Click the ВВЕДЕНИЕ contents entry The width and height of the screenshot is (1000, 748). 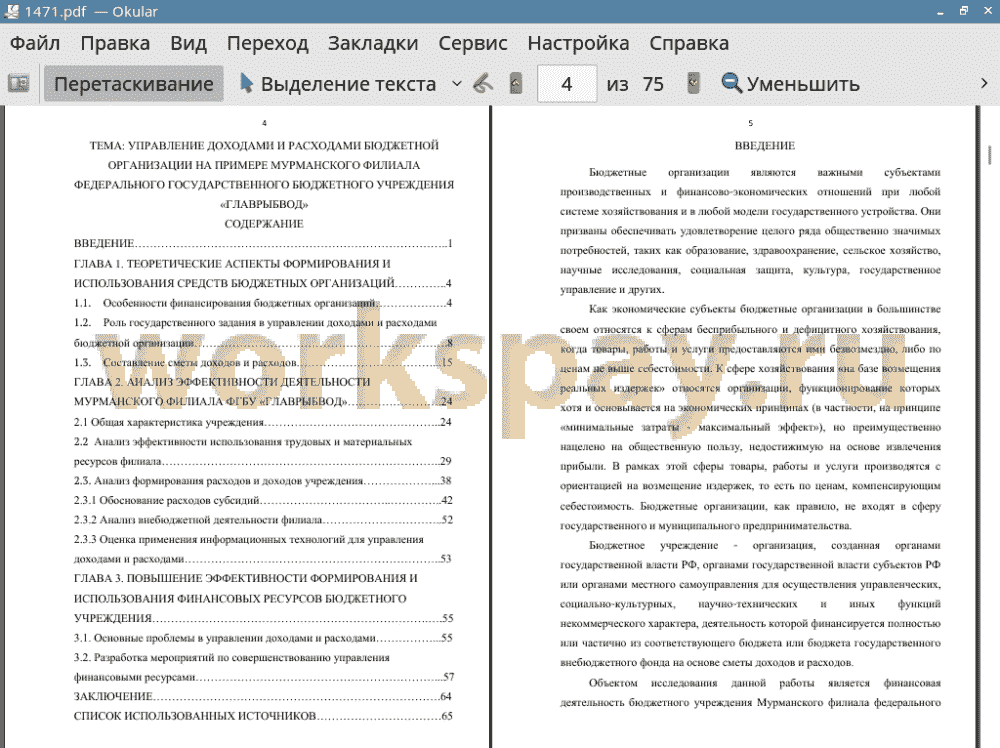tap(263, 244)
